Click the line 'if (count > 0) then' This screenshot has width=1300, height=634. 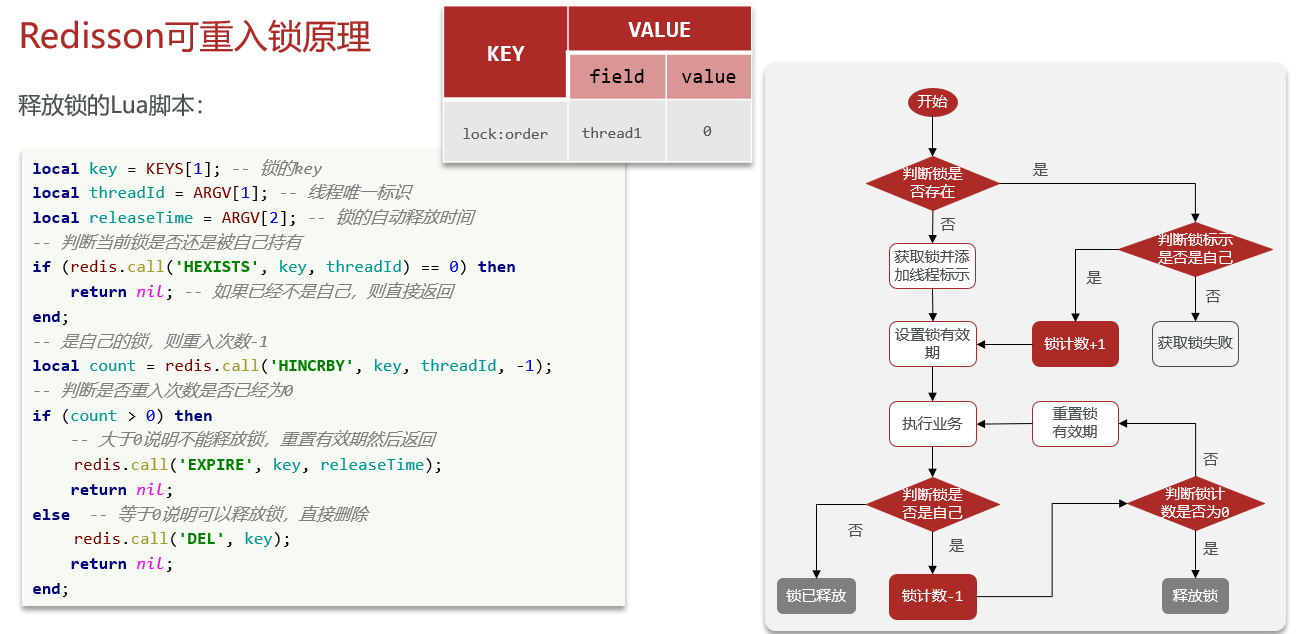click(122, 415)
